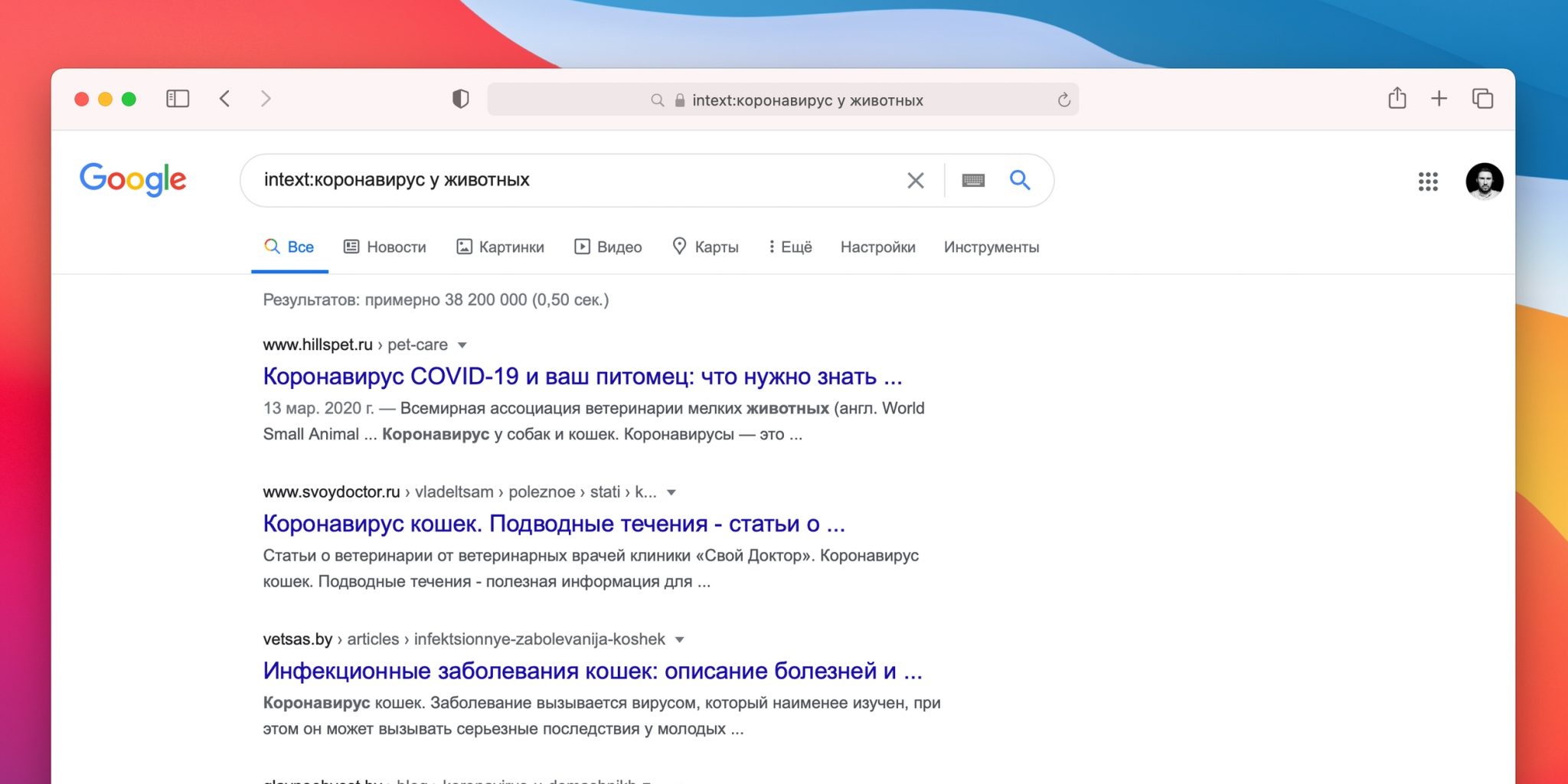Viewport: 1568px width, 784px height.
Task: Switch to the Карты tab
Action: click(706, 247)
